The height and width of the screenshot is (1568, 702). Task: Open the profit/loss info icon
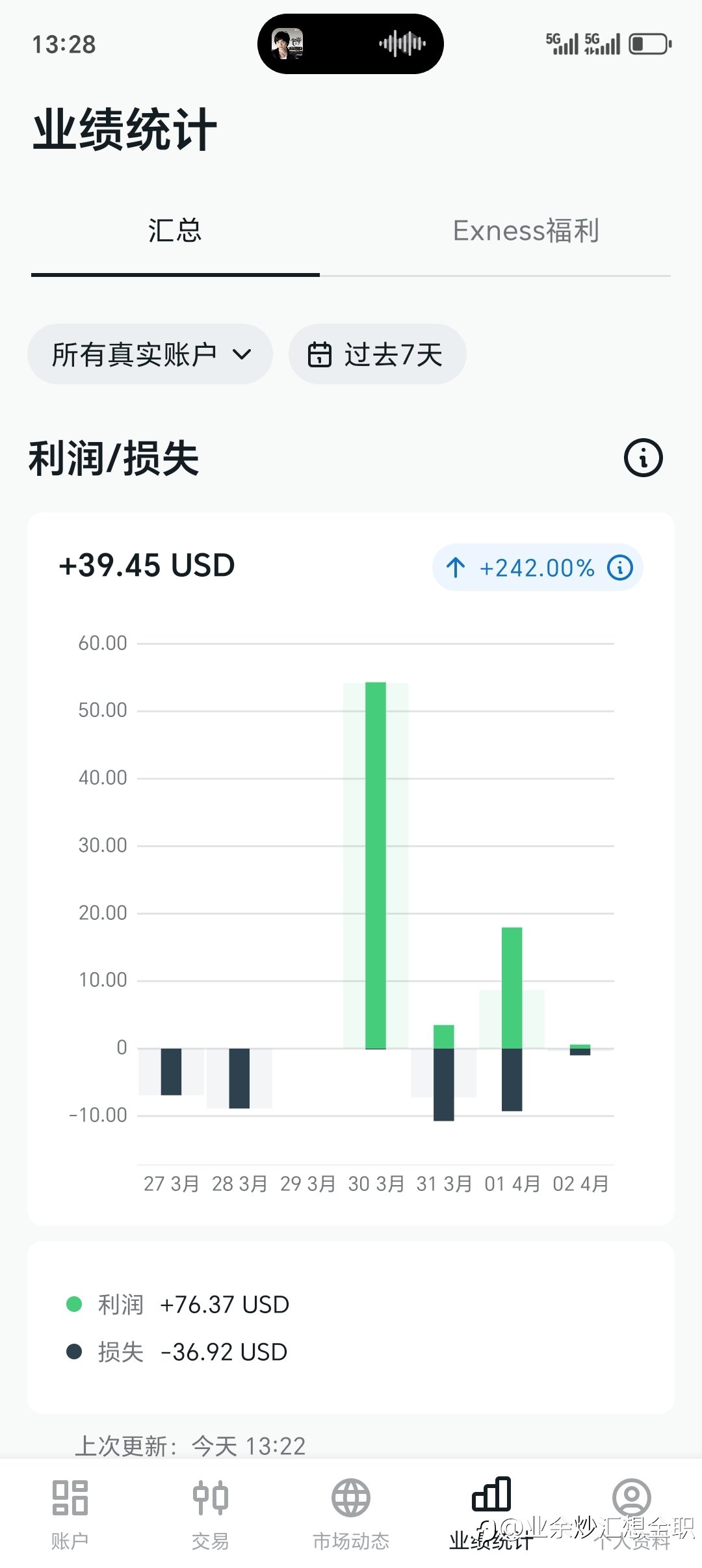tap(643, 458)
